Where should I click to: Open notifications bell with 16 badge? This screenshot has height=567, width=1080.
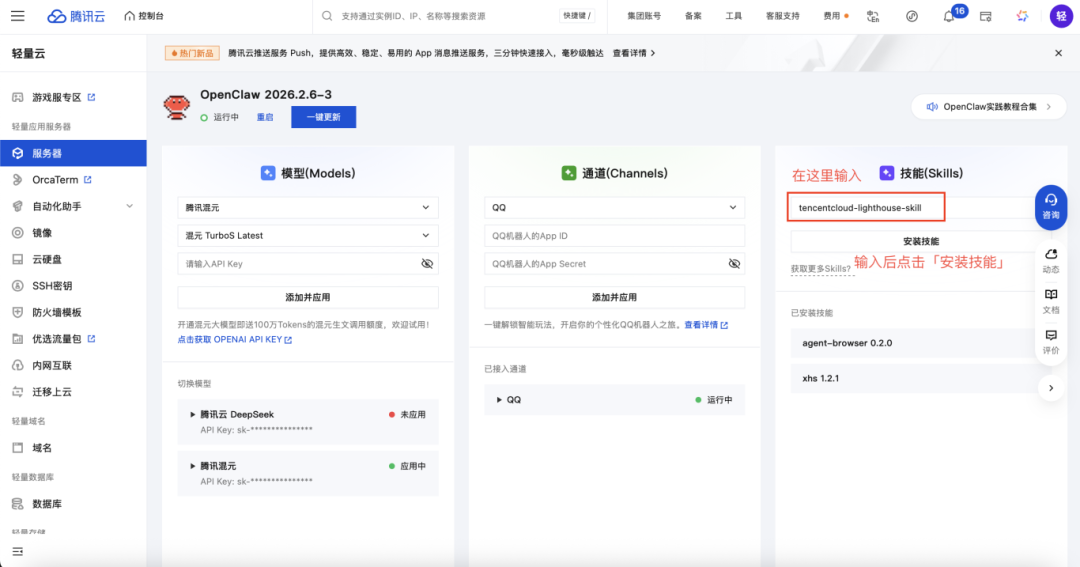tap(949, 16)
